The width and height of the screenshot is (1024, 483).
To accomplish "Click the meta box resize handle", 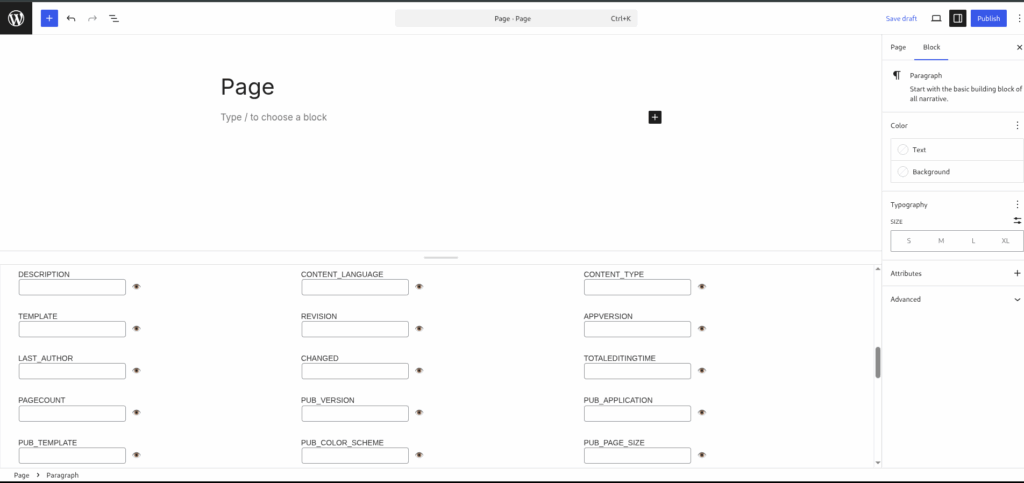I will click(x=441, y=257).
